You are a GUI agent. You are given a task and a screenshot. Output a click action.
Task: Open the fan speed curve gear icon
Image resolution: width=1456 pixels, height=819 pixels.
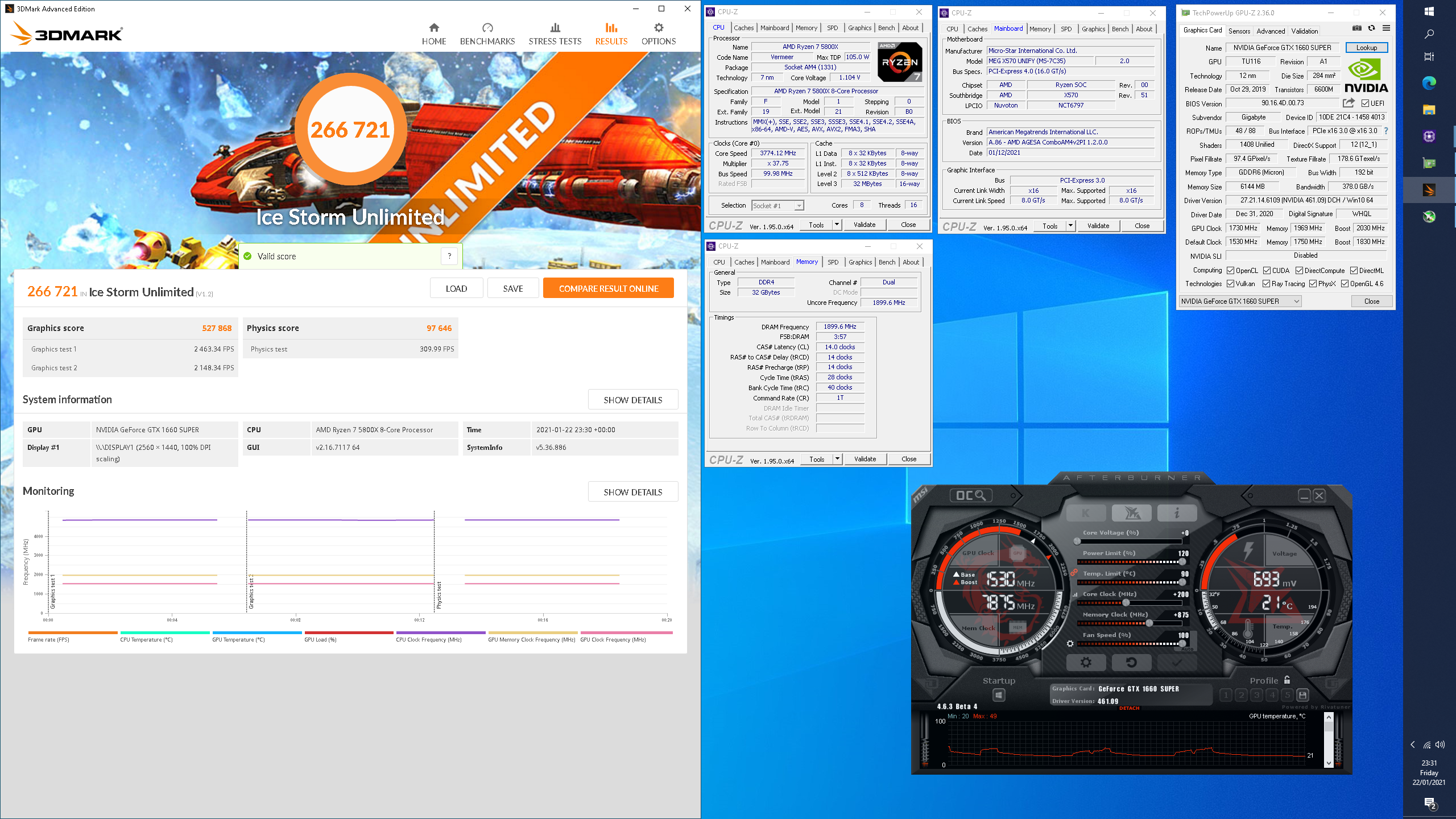(x=1070, y=644)
